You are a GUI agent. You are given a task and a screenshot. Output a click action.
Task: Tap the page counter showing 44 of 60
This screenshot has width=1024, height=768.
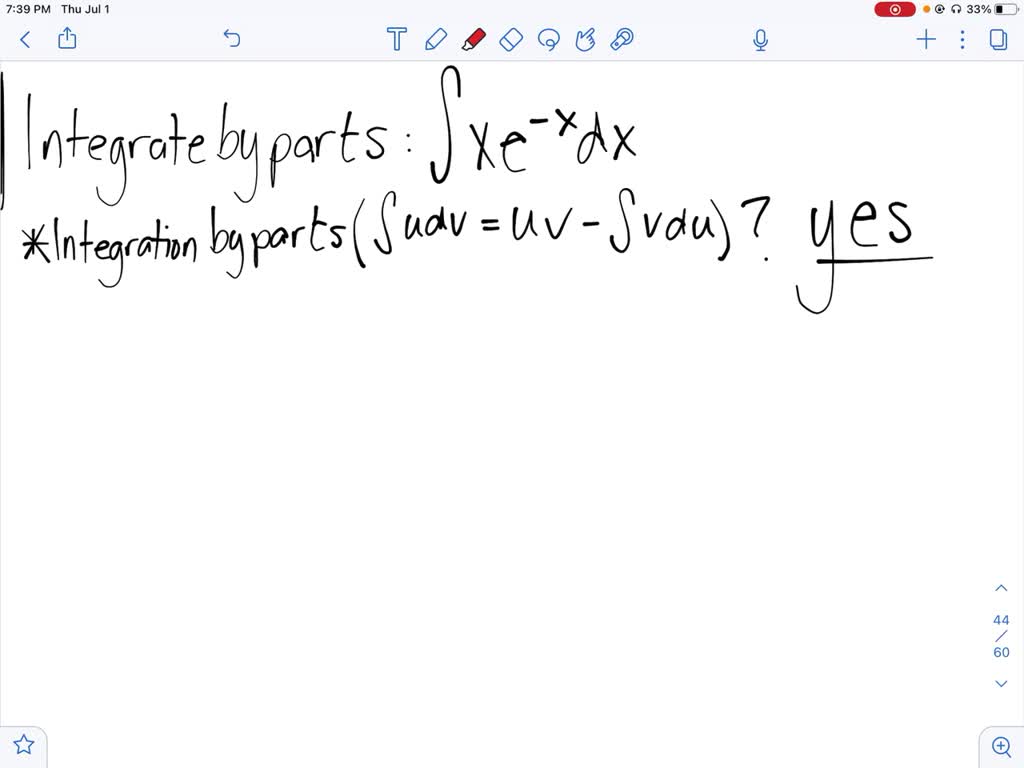click(x=1001, y=636)
